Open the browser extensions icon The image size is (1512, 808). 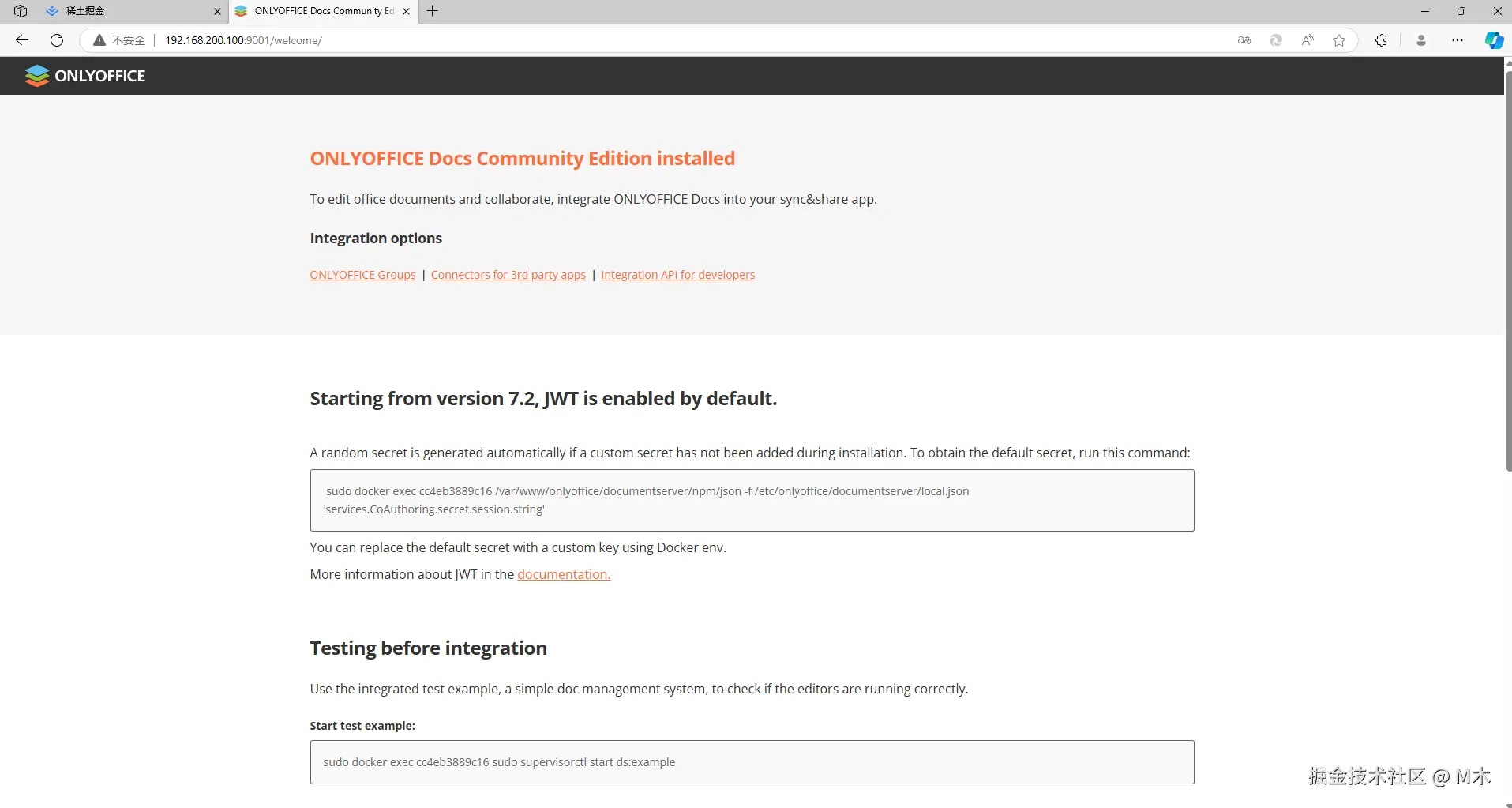[1381, 40]
